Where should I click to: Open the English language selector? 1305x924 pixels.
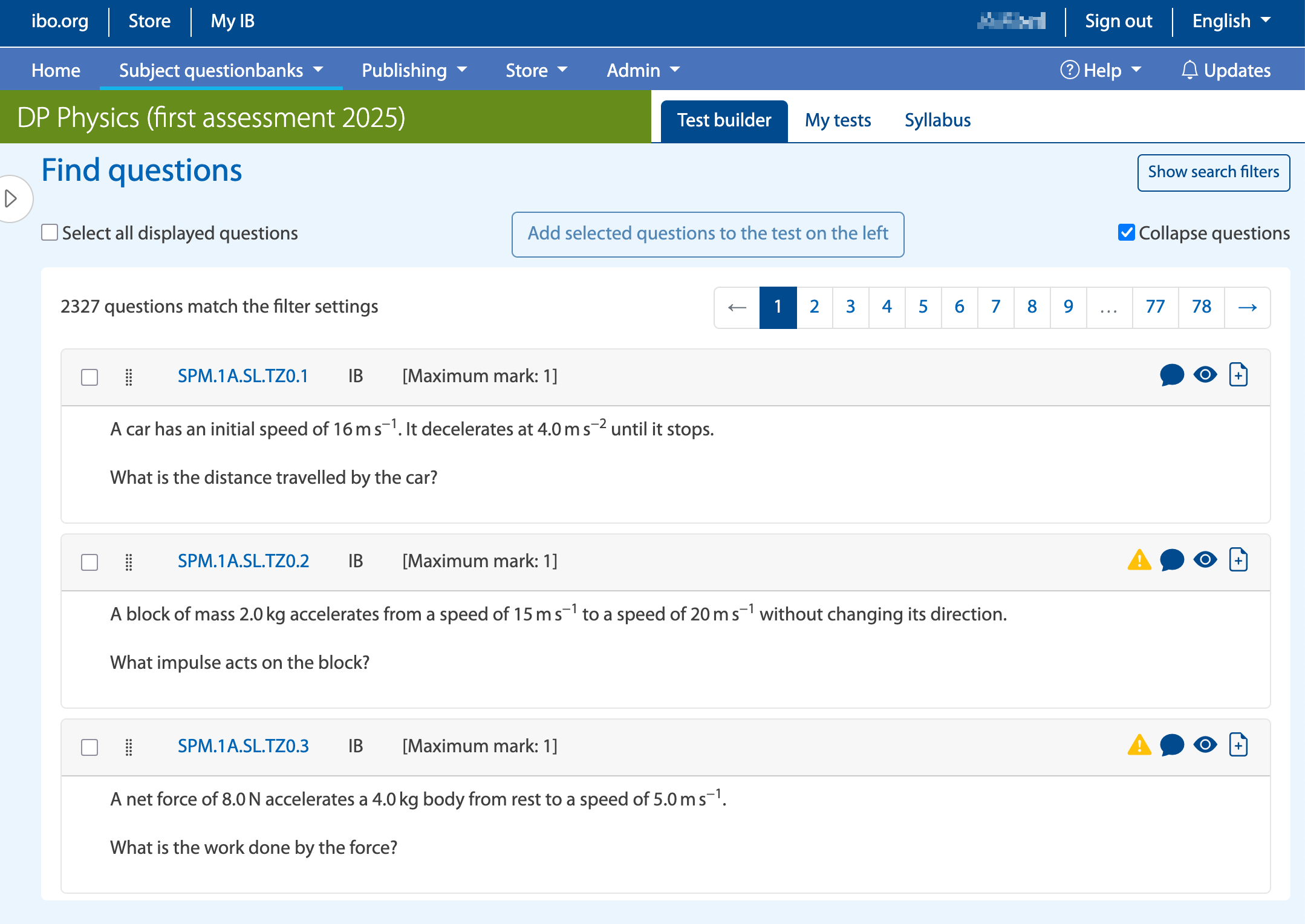click(1231, 21)
